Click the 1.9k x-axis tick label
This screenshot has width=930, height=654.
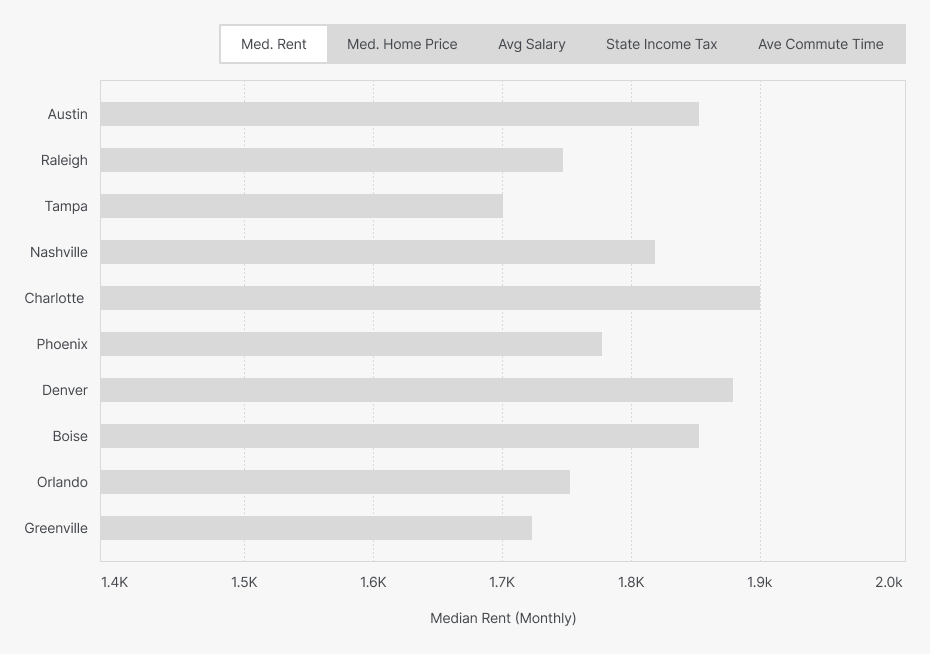point(759,582)
